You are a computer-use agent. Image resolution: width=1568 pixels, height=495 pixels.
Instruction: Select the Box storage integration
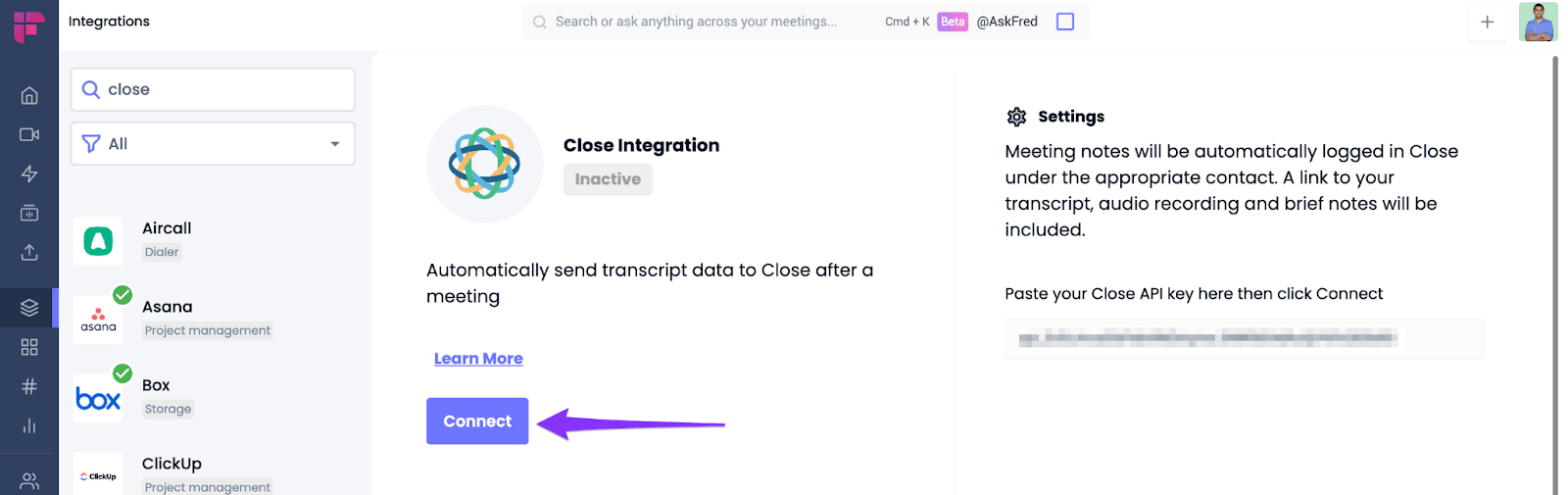213,397
